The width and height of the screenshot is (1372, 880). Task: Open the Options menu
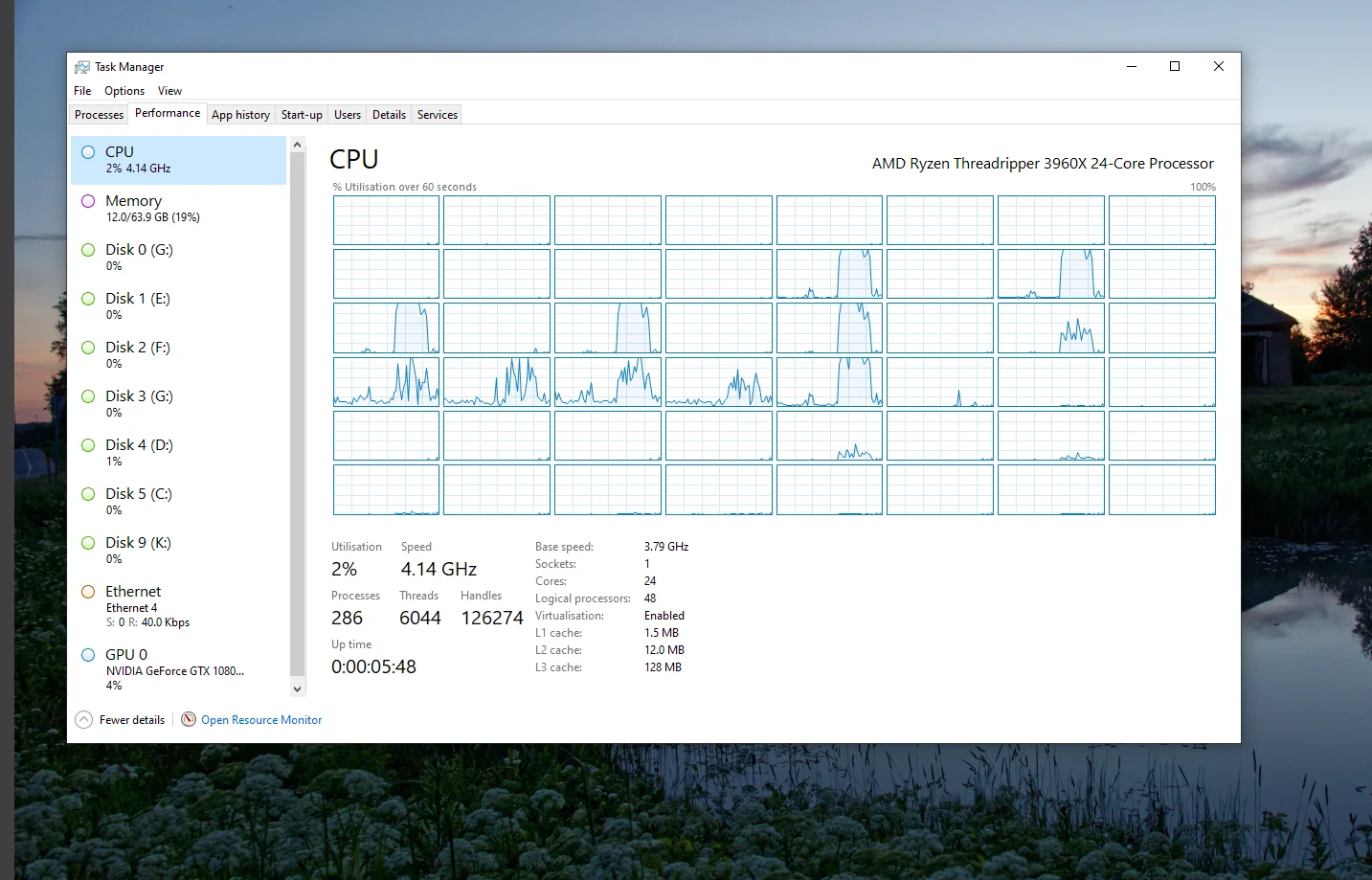pyautogui.click(x=124, y=91)
